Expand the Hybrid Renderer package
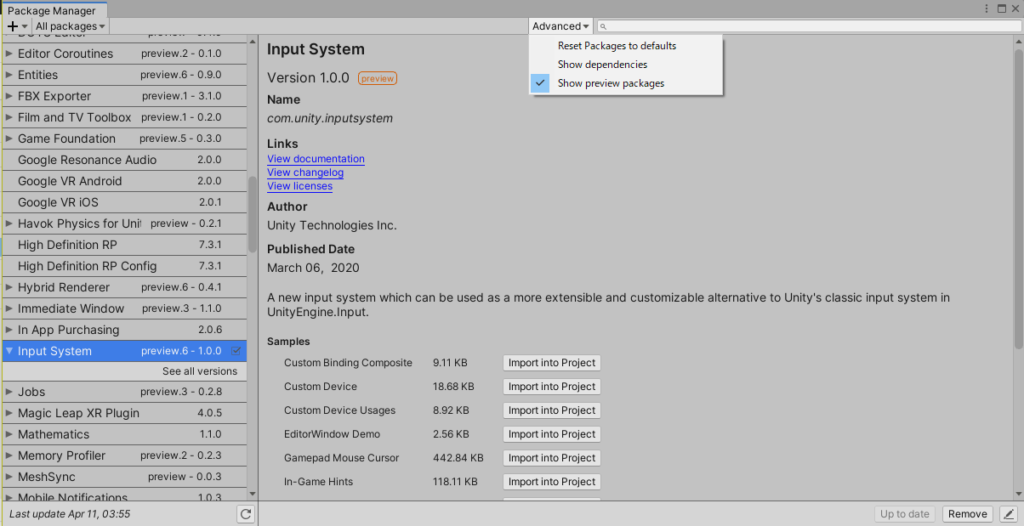This screenshot has height=526, width=1024. (9, 288)
